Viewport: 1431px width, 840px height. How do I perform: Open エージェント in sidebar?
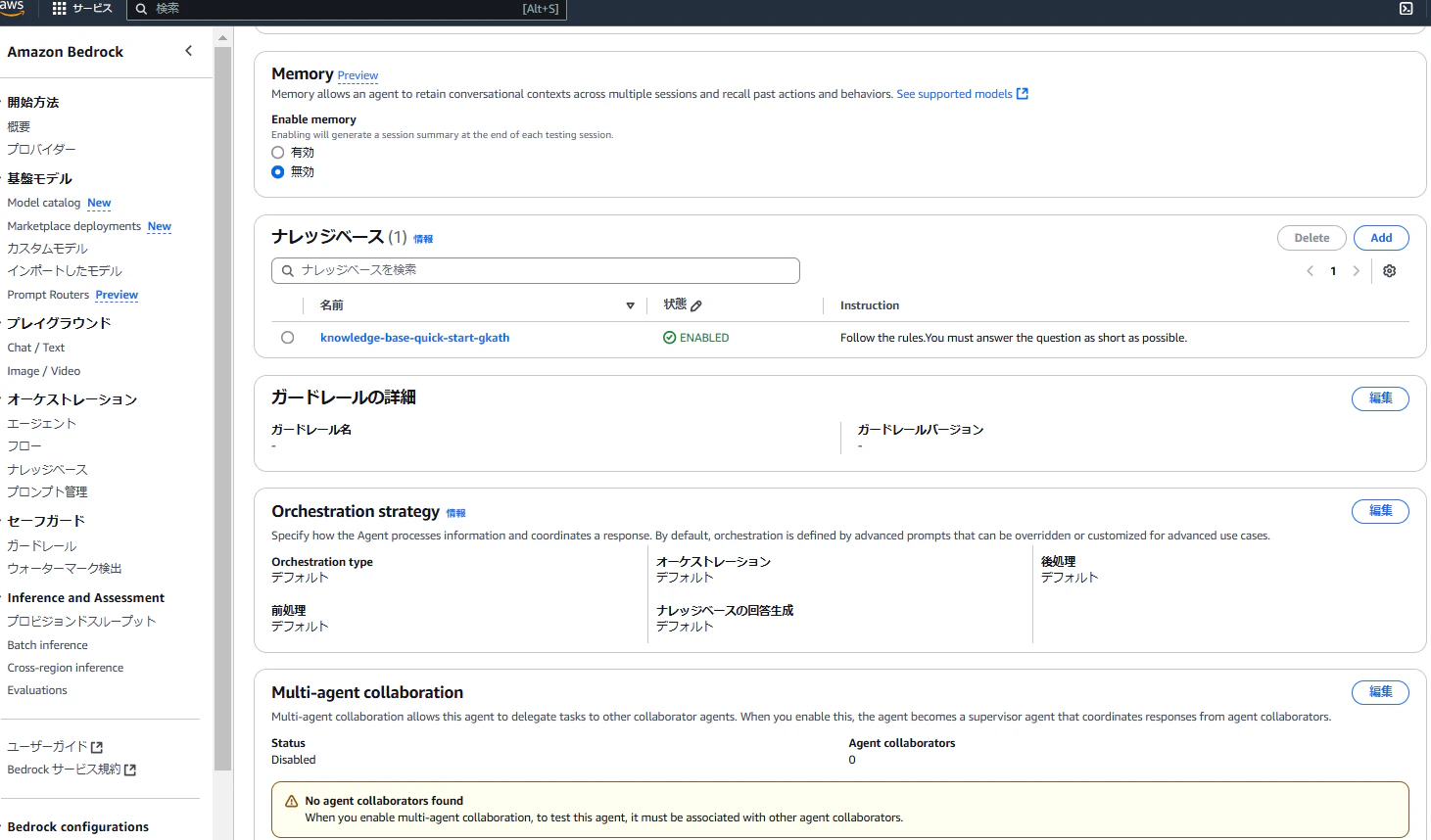41,423
